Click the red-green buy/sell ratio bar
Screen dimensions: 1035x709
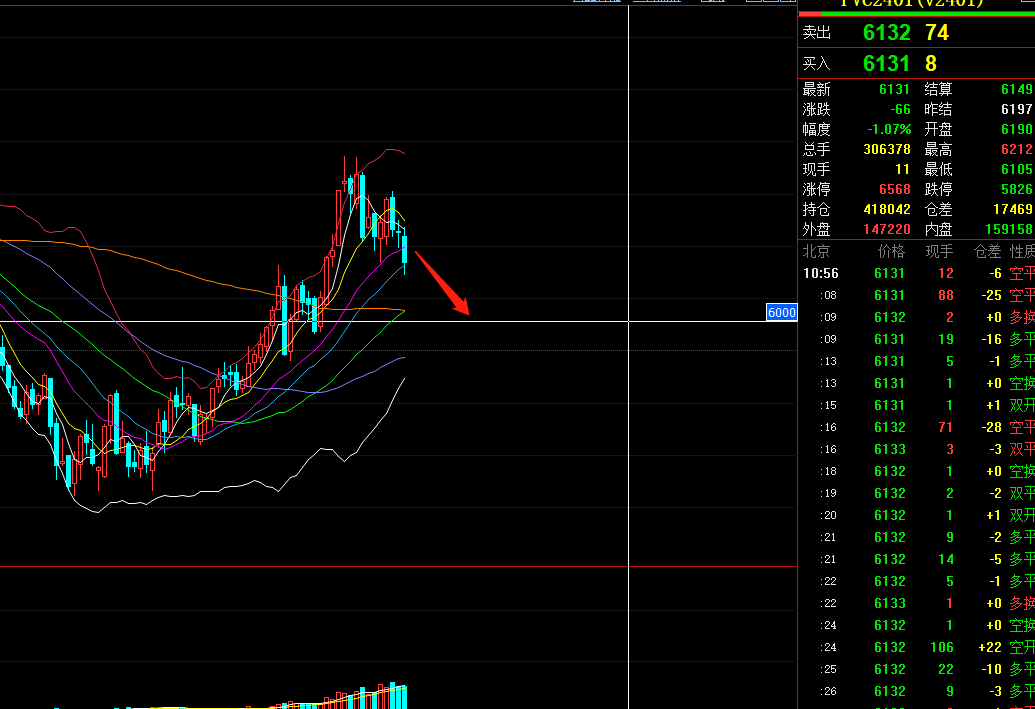click(x=915, y=14)
